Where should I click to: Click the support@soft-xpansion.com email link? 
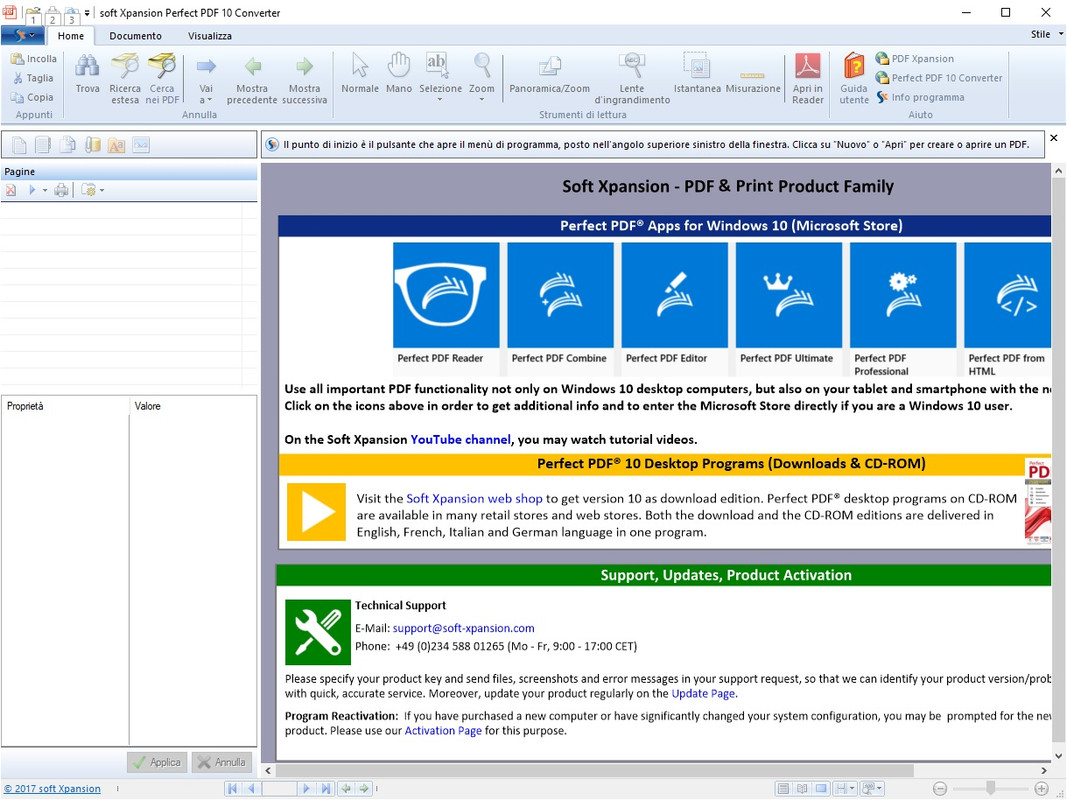[x=463, y=629]
